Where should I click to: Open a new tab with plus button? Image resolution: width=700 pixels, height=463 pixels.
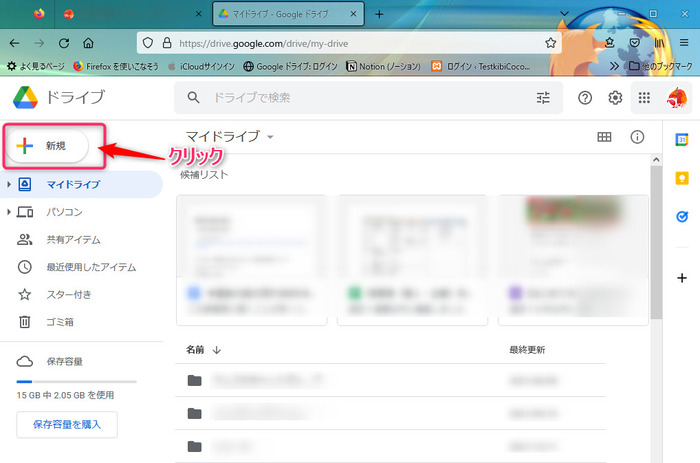click(379, 14)
